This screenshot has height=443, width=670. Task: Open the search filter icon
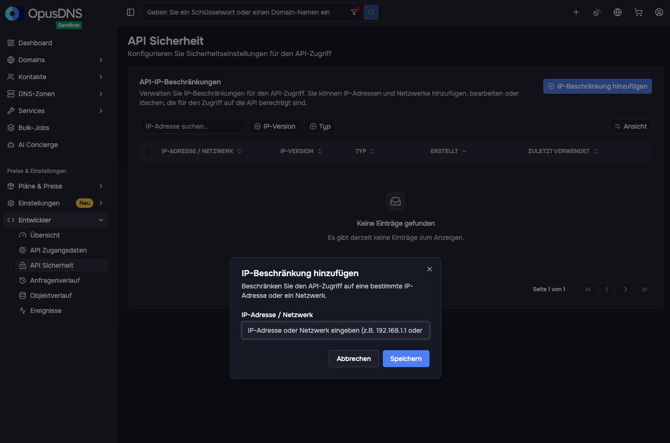[x=354, y=12]
